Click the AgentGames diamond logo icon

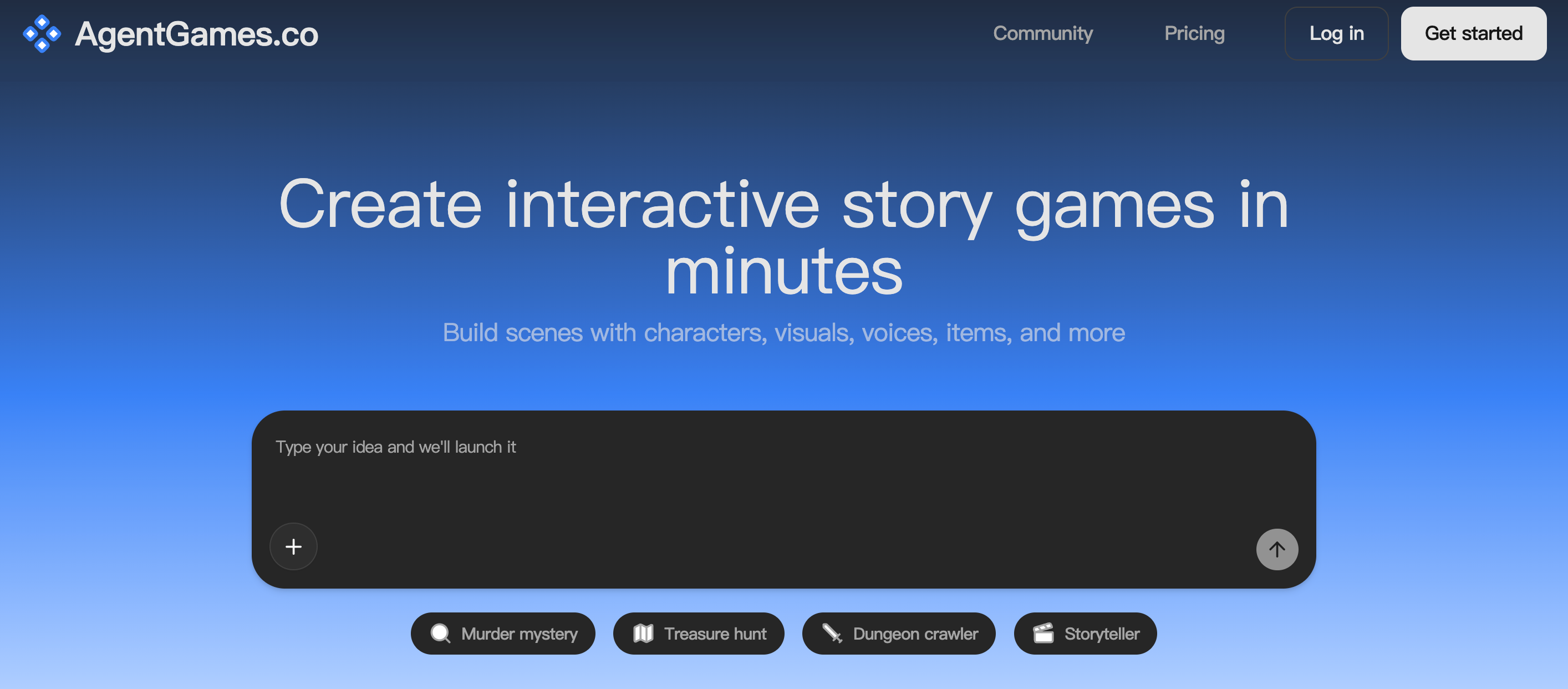point(42,33)
